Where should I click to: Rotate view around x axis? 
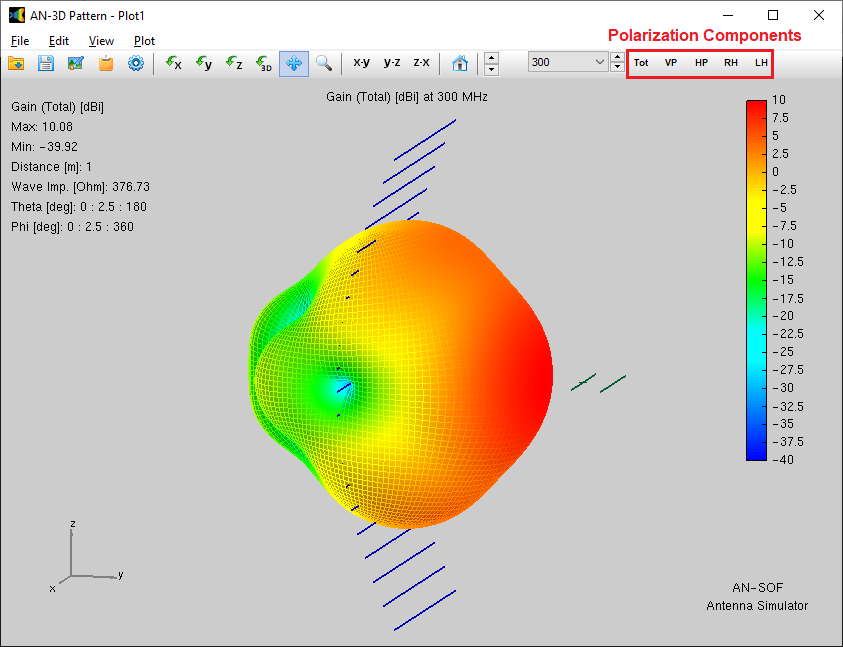point(173,63)
